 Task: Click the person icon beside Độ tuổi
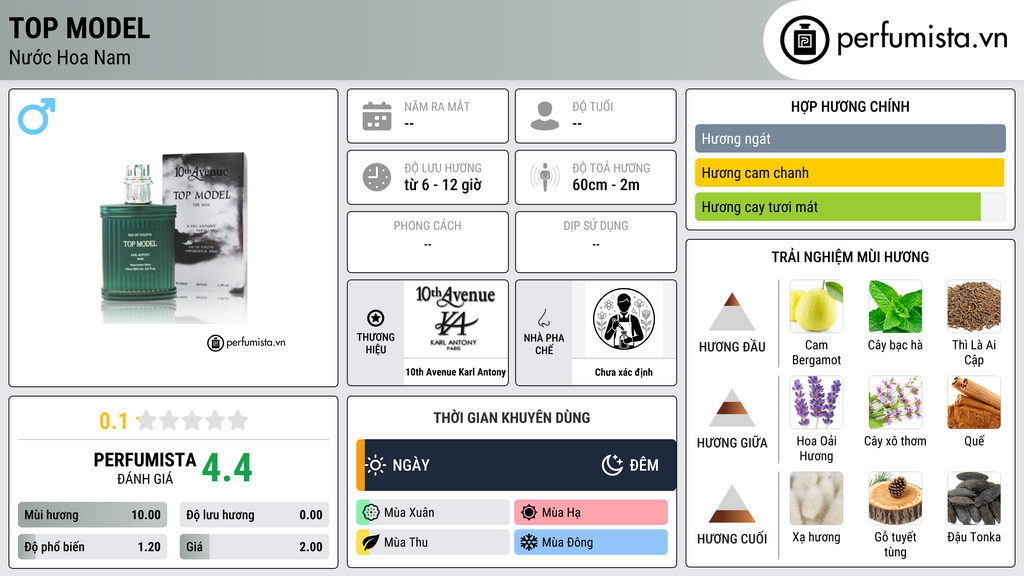(x=545, y=116)
